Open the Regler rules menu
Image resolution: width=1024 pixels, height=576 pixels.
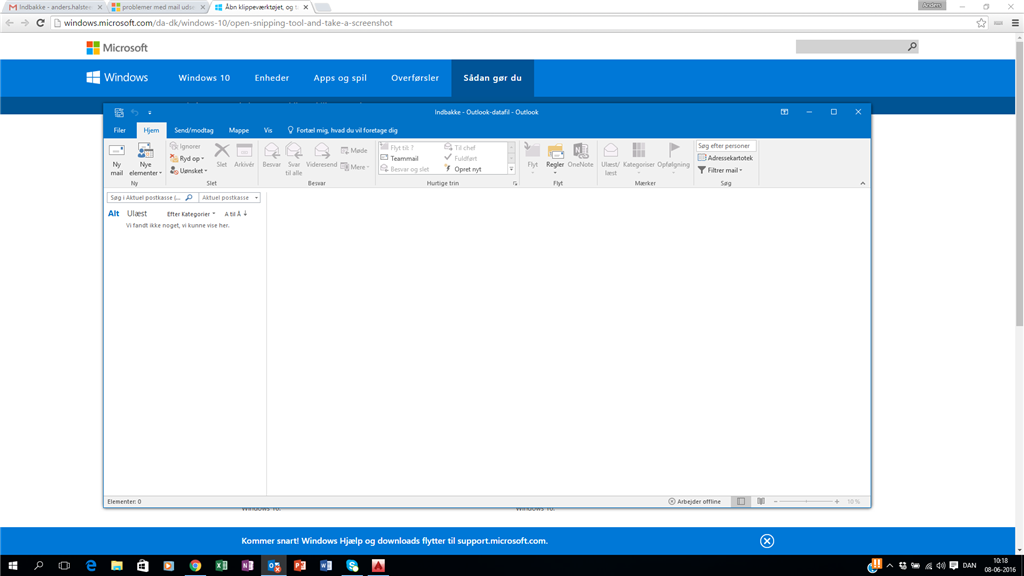pyautogui.click(x=555, y=158)
